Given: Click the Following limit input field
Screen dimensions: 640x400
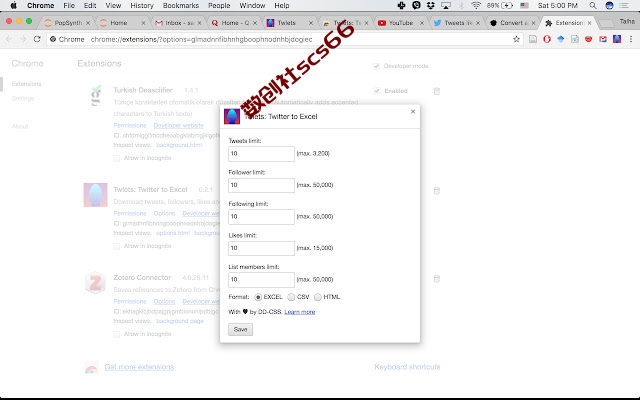Looking at the screenshot, I should [x=261, y=217].
